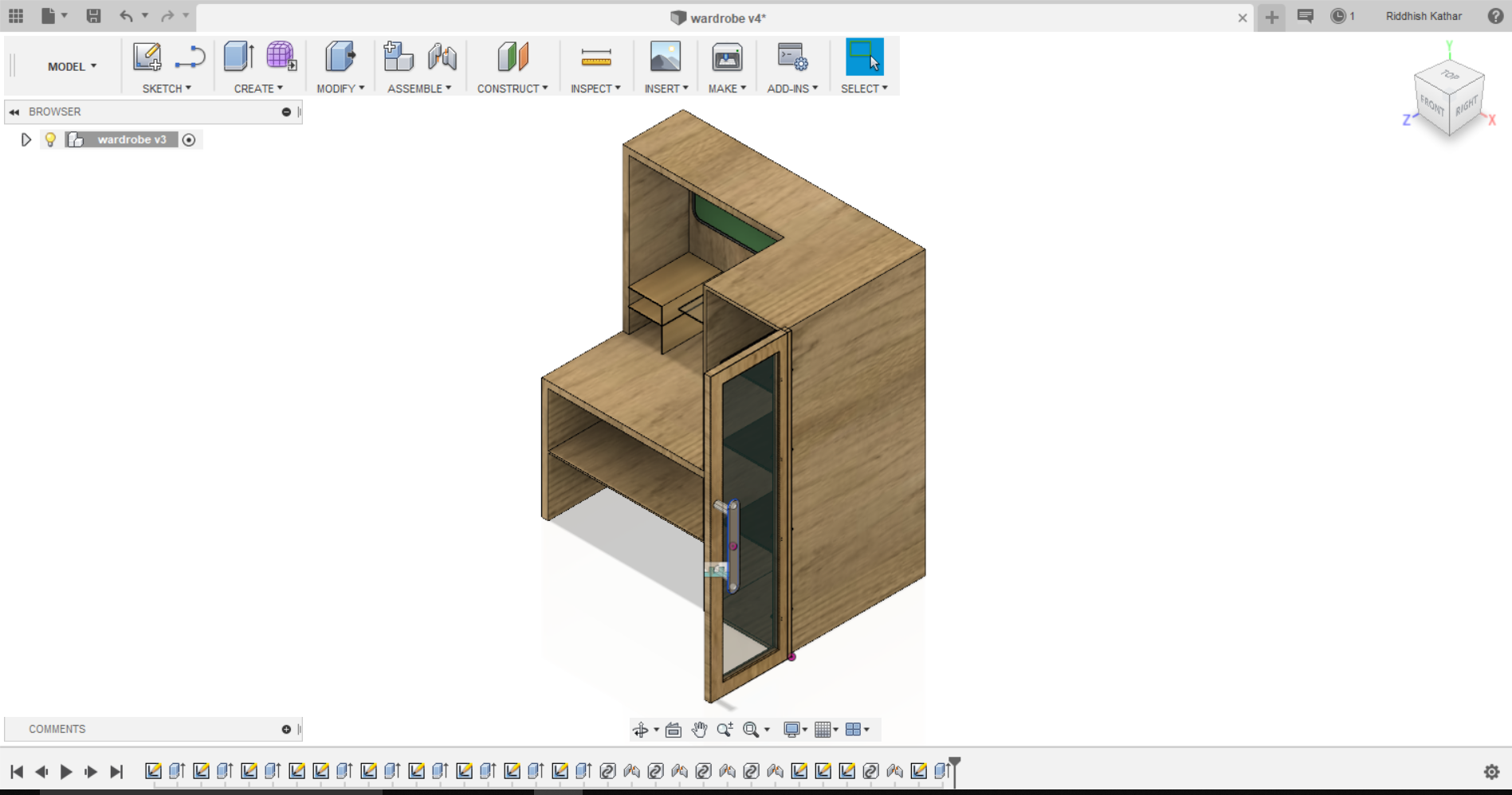Click the File document icon
This screenshot has height=795, width=1512.
click(49, 16)
